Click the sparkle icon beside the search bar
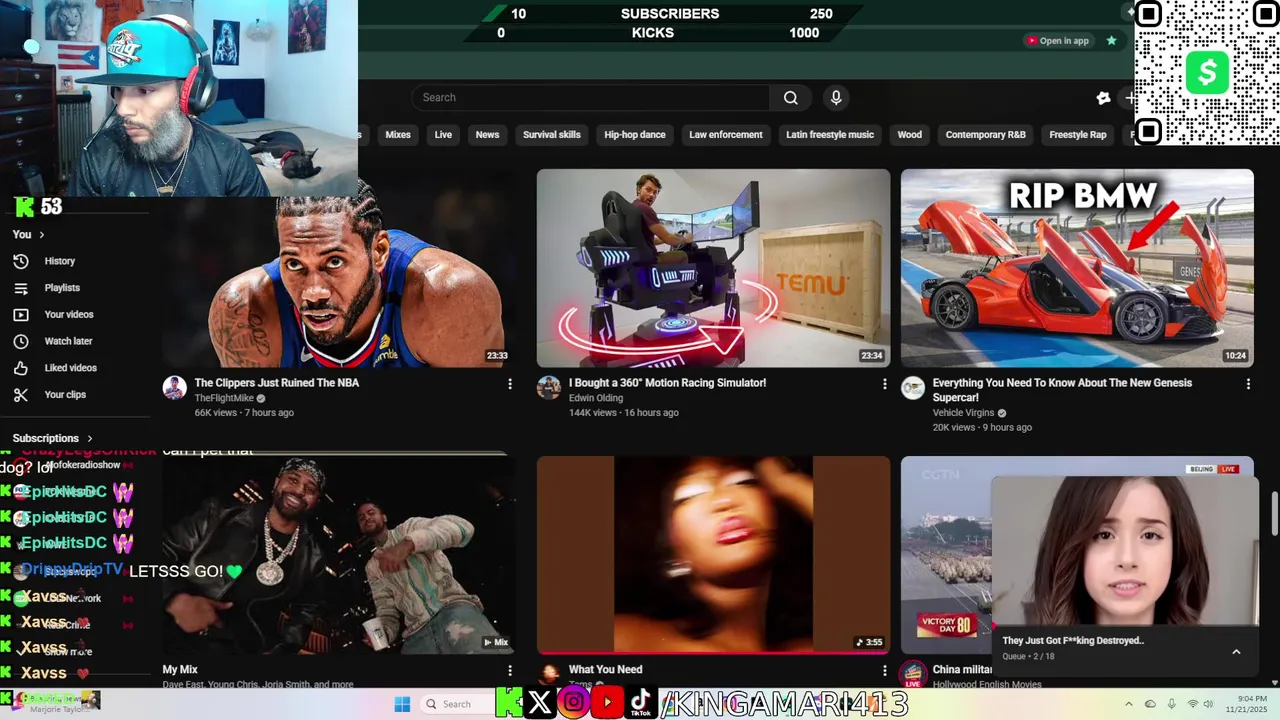 1103,98
